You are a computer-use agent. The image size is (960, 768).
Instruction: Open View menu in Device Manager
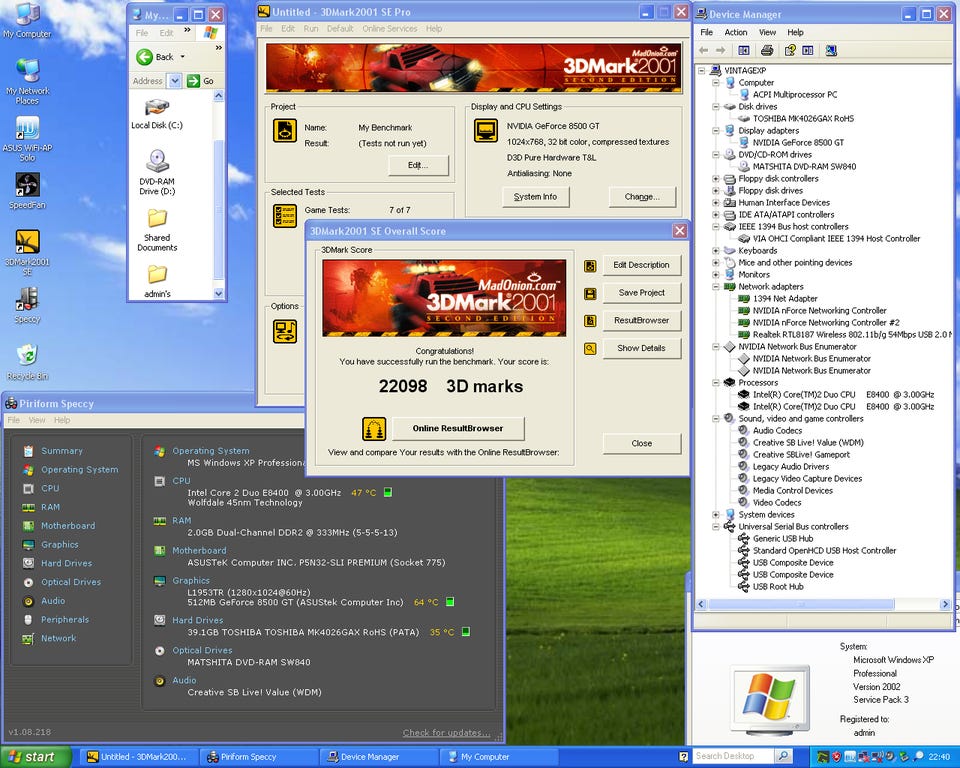pyautogui.click(x=767, y=32)
